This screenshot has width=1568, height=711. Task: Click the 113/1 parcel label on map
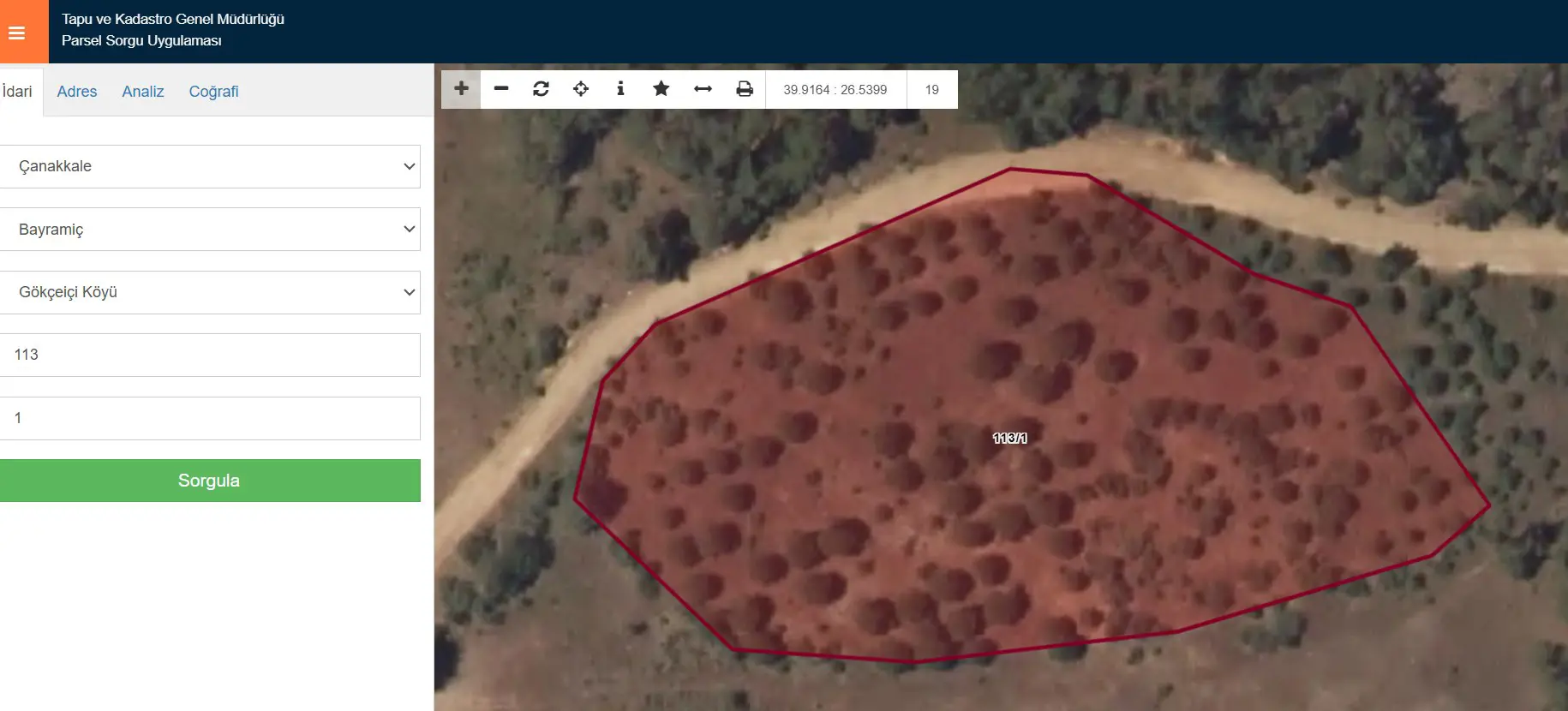1010,438
